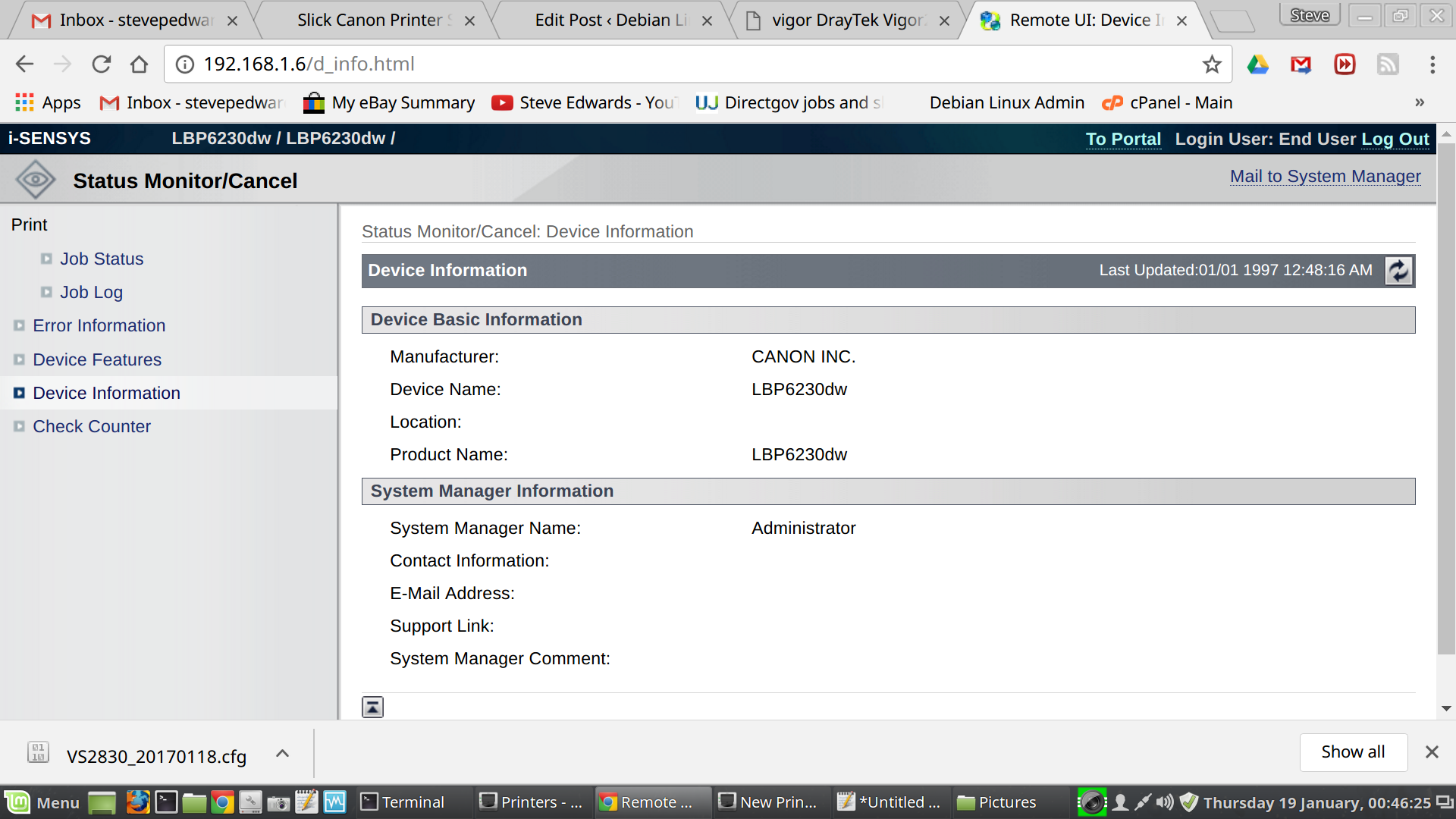Viewport: 1456px width, 819px height.
Task: Open the Chrome three-dot menu
Action: tap(1432, 64)
